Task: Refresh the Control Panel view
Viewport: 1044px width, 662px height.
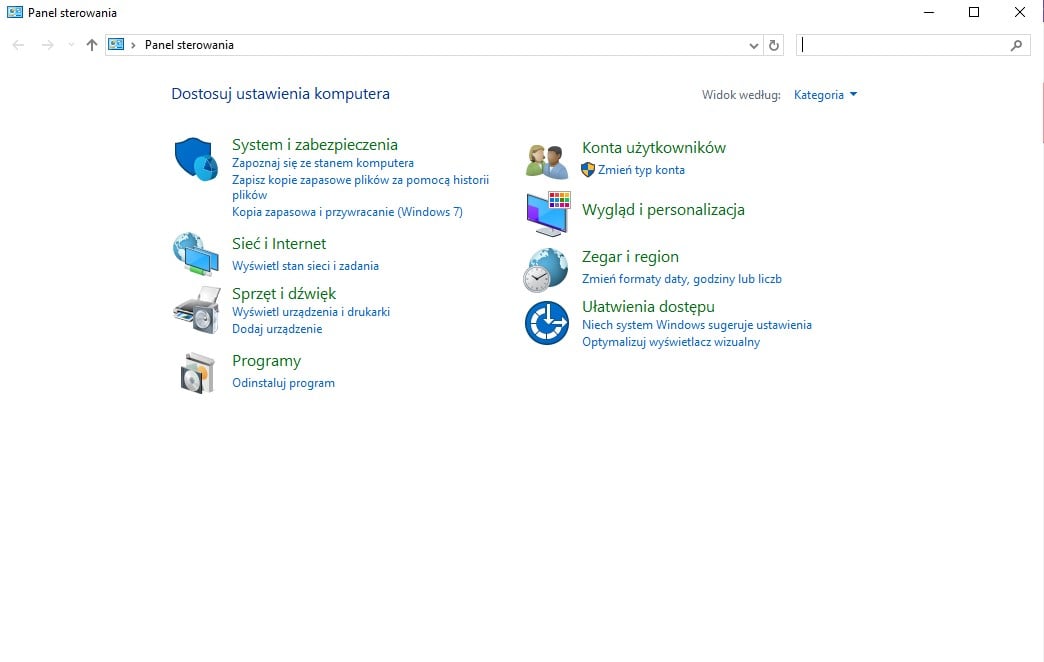Action: [773, 44]
